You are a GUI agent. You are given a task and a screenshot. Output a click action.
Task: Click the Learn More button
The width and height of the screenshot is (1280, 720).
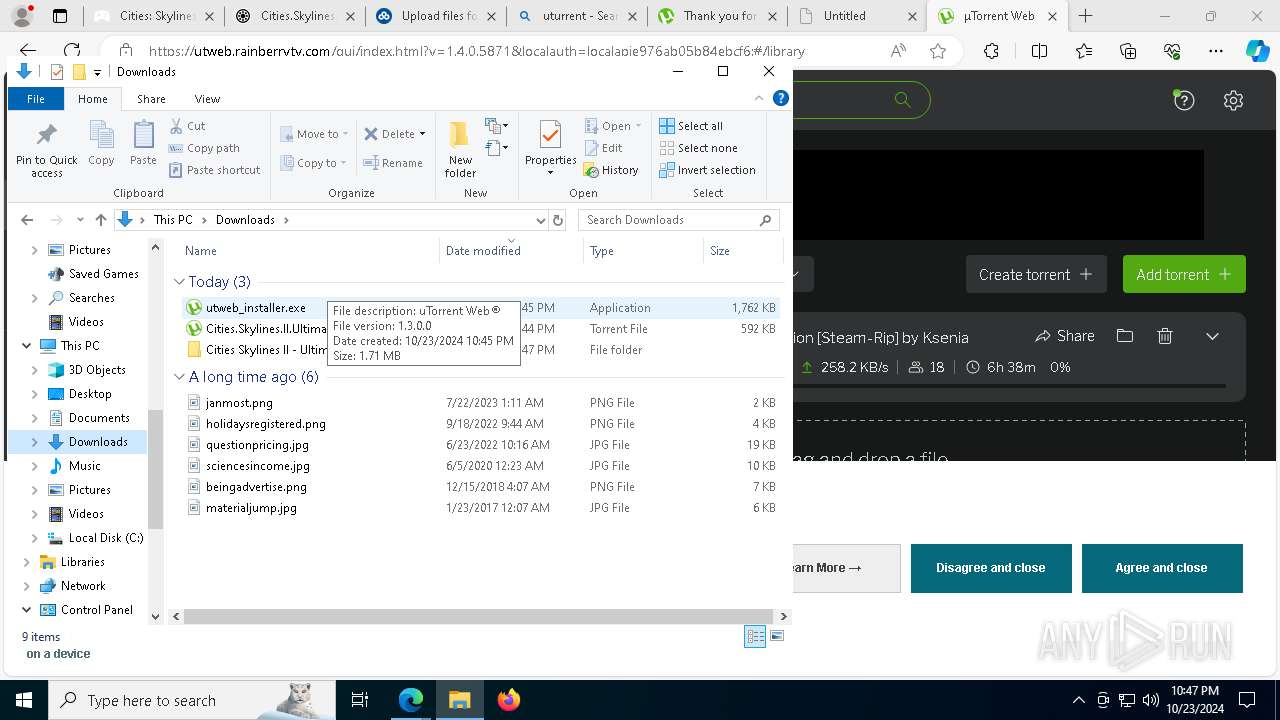click(x=846, y=568)
